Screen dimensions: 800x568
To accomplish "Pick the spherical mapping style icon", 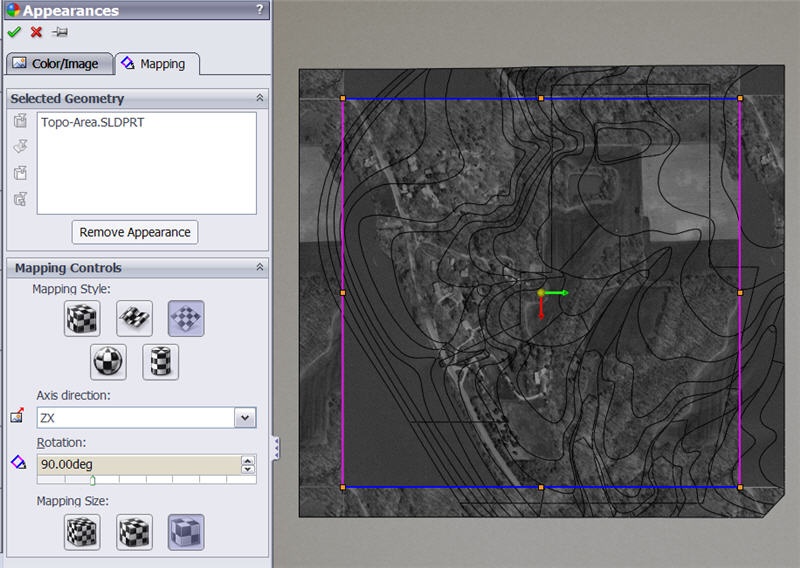I will click(109, 361).
